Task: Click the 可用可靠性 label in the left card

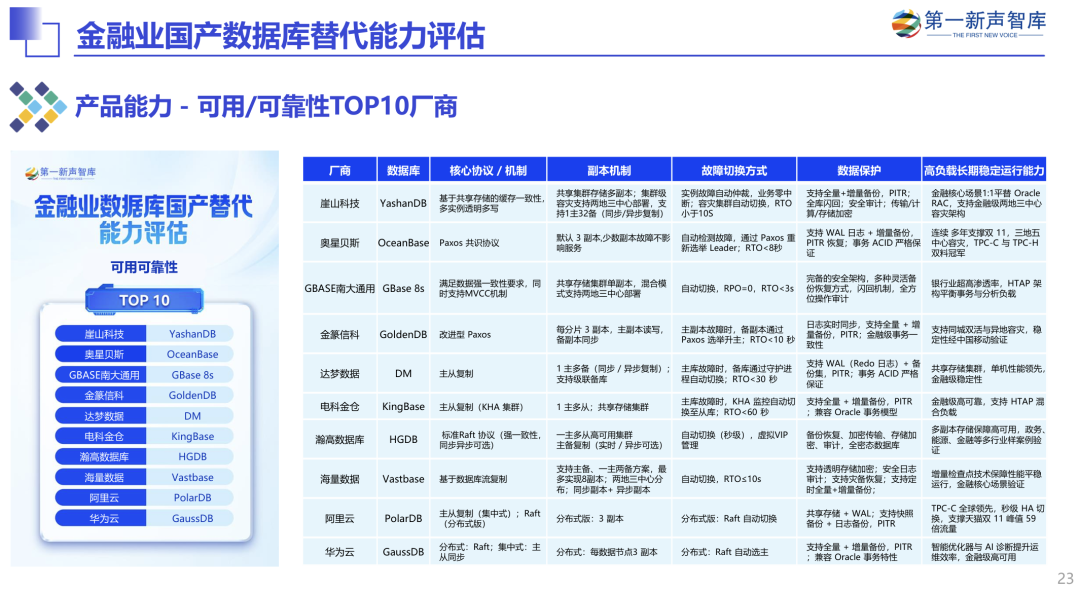Action: 144,267
